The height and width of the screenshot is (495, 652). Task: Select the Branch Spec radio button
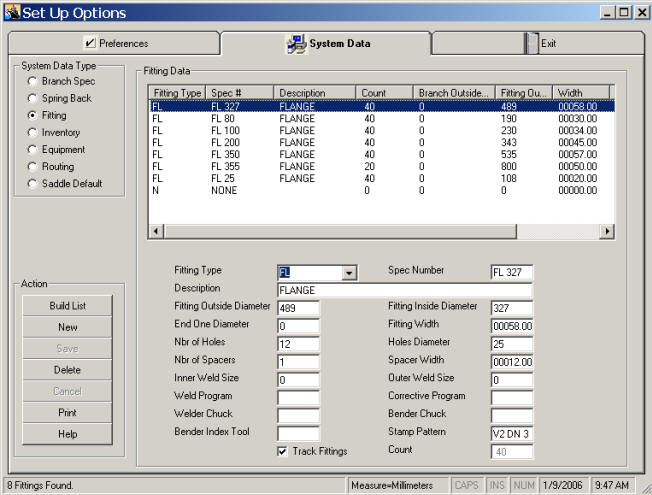pyautogui.click(x=32, y=81)
